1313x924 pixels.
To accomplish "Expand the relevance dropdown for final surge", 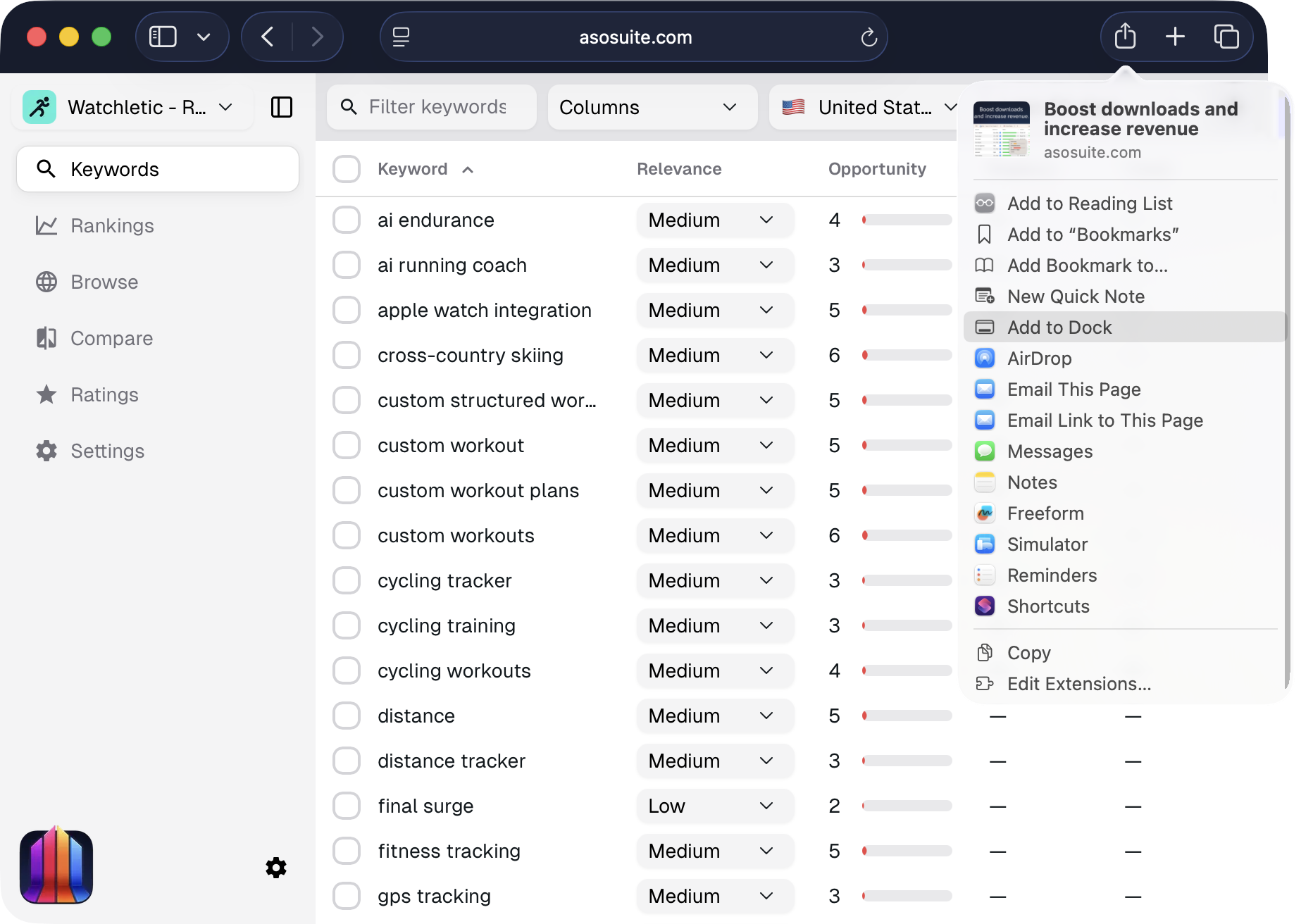I will (714, 806).
